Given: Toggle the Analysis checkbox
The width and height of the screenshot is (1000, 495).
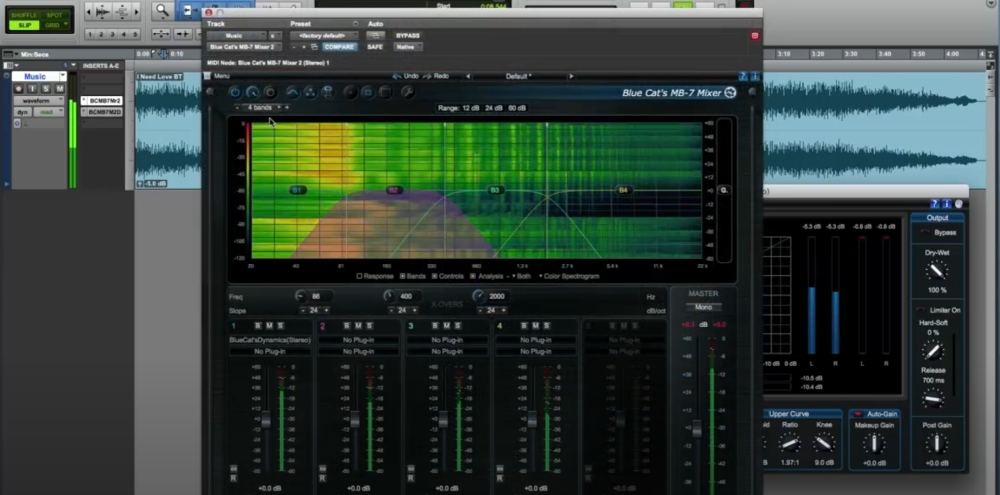Looking at the screenshot, I should (473, 276).
